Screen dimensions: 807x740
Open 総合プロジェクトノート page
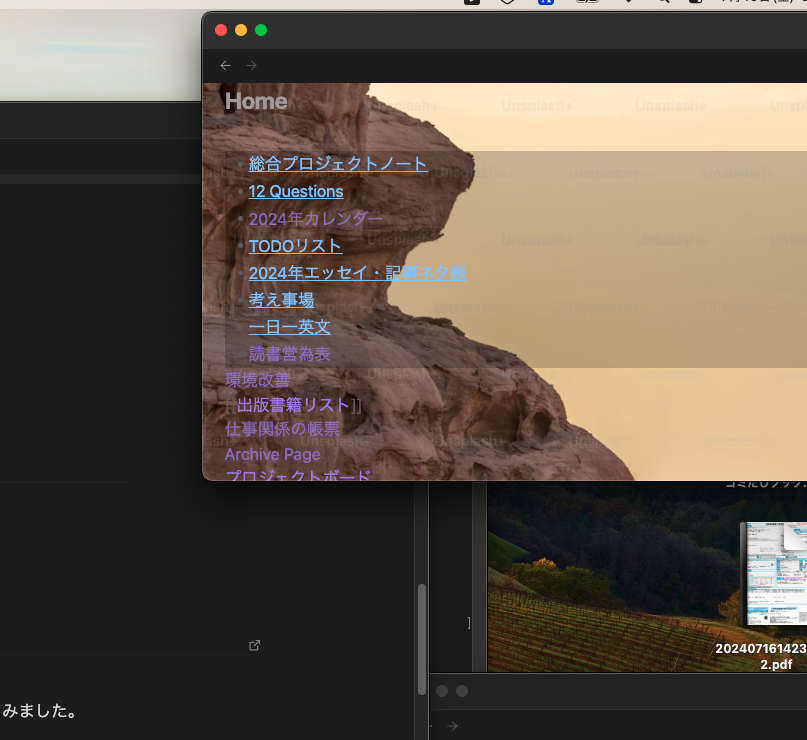tap(337, 164)
